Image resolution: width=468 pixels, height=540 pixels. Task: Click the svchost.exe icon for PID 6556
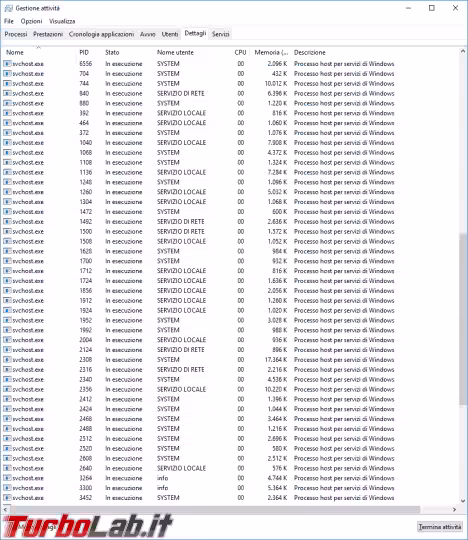[x=7, y=64]
